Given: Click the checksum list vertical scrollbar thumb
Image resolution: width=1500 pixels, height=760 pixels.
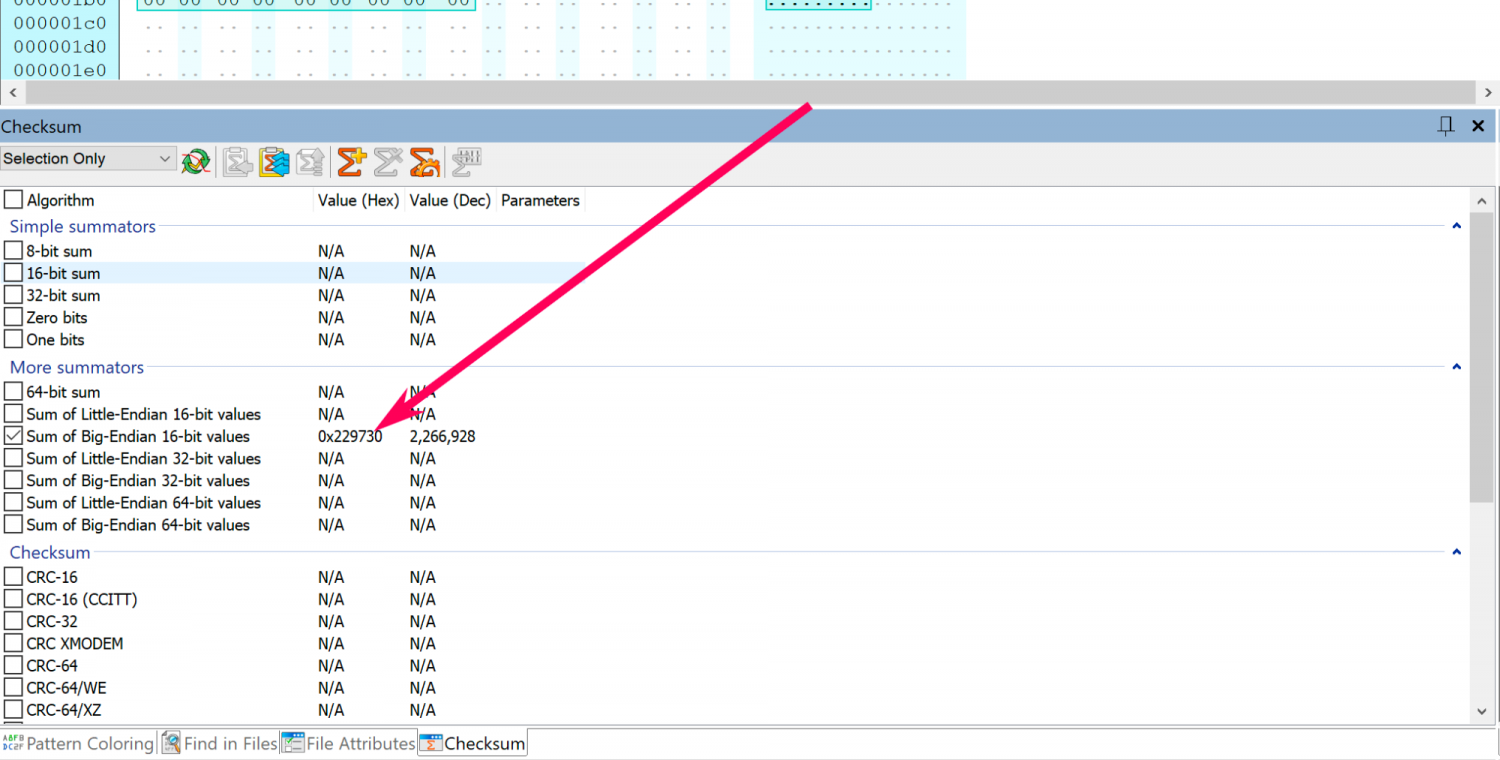Looking at the screenshot, I should [1482, 356].
